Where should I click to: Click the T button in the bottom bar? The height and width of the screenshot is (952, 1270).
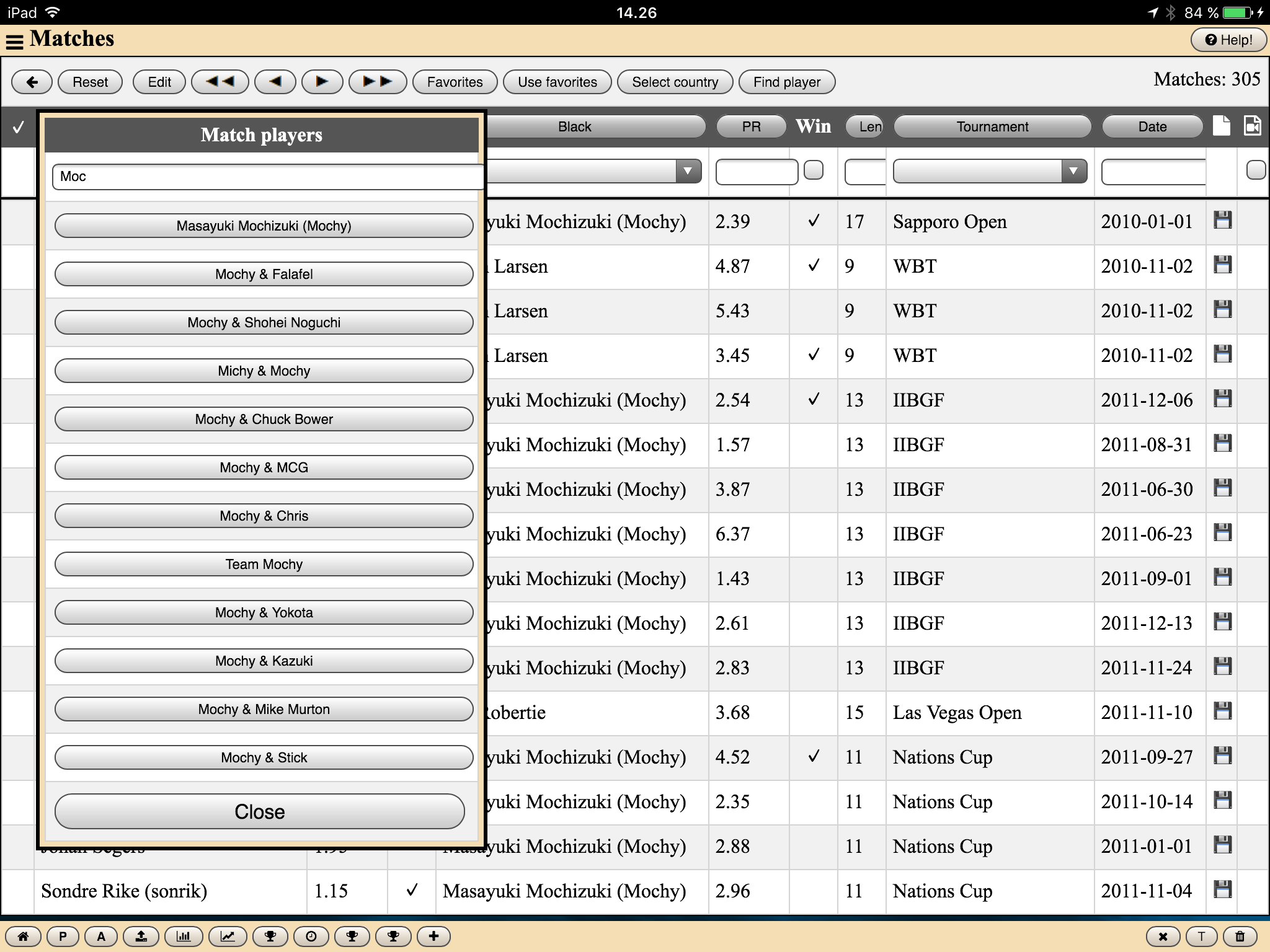click(1201, 937)
